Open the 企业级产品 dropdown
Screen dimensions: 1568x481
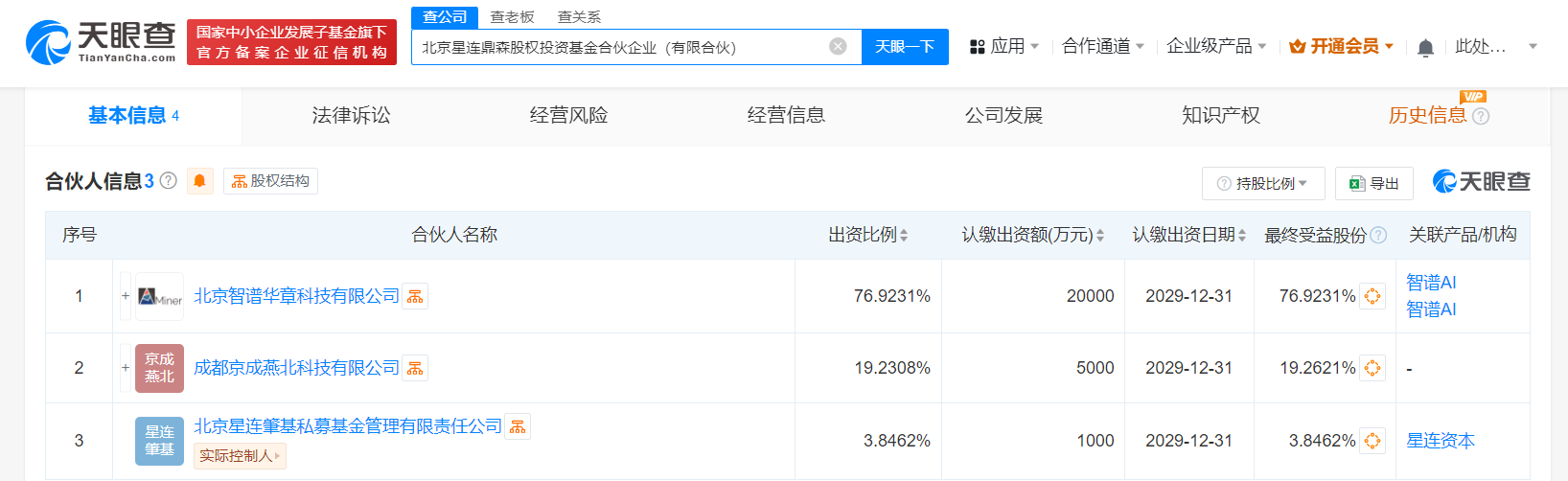pyautogui.click(x=1216, y=46)
